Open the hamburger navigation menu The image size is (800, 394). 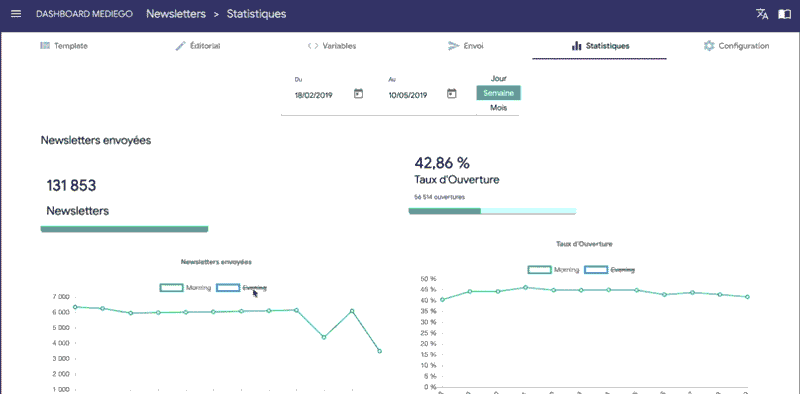point(16,14)
